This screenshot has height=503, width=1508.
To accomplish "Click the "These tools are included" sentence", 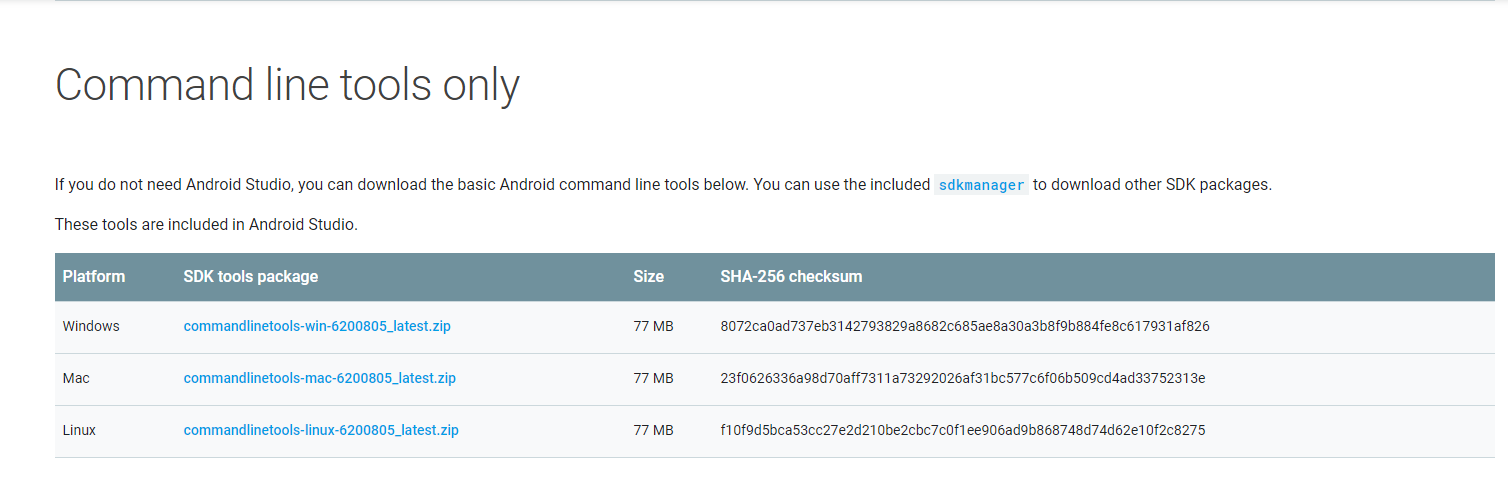I will coord(206,224).
